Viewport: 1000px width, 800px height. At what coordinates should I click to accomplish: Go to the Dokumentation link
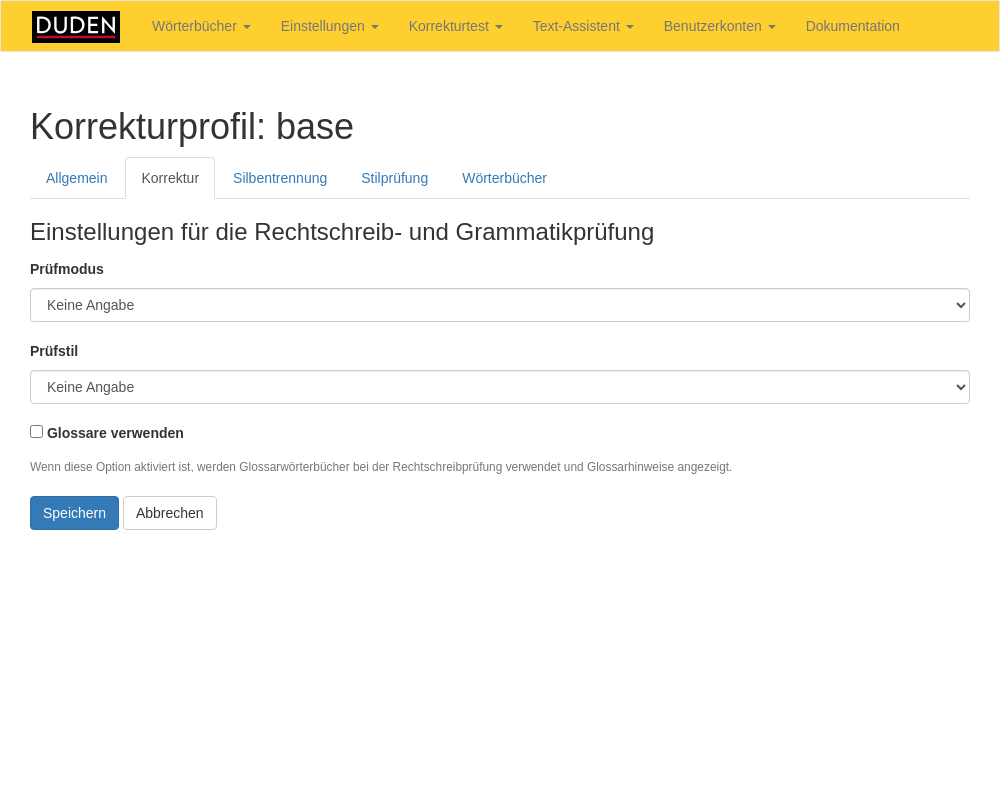852,26
